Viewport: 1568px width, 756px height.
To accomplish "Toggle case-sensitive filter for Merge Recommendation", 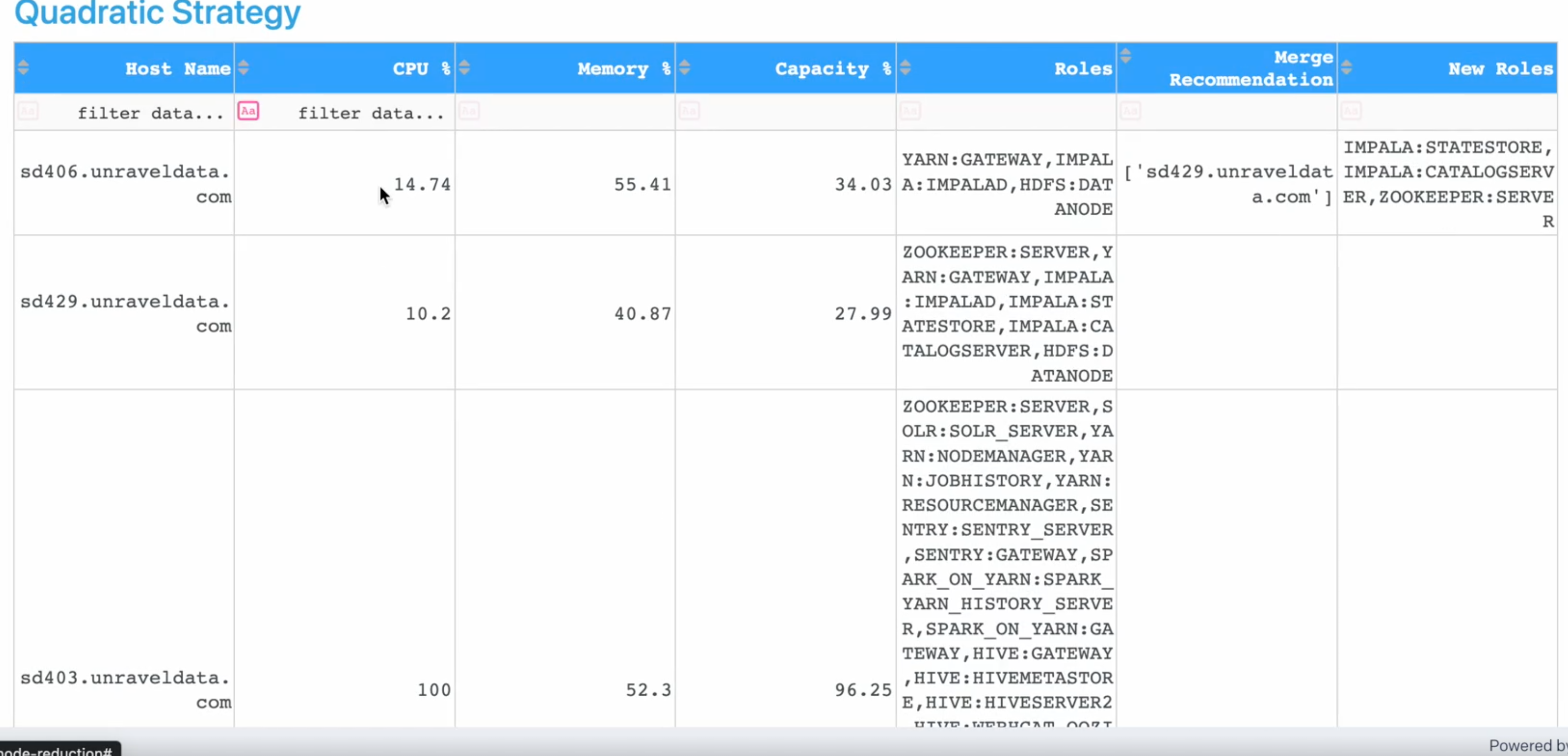I will point(1130,111).
